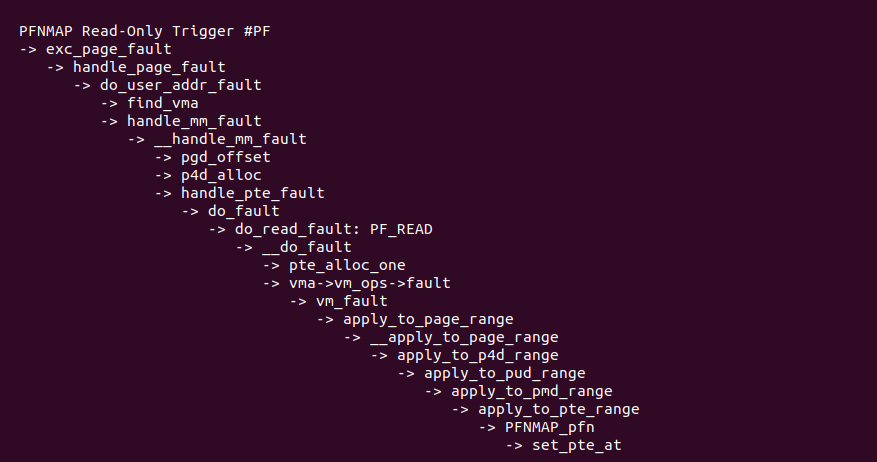Image resolution: width=877 pixels, height=462 pixels.
Task: Click the apply_to_pmd_range entry
Action: (532, 391)
